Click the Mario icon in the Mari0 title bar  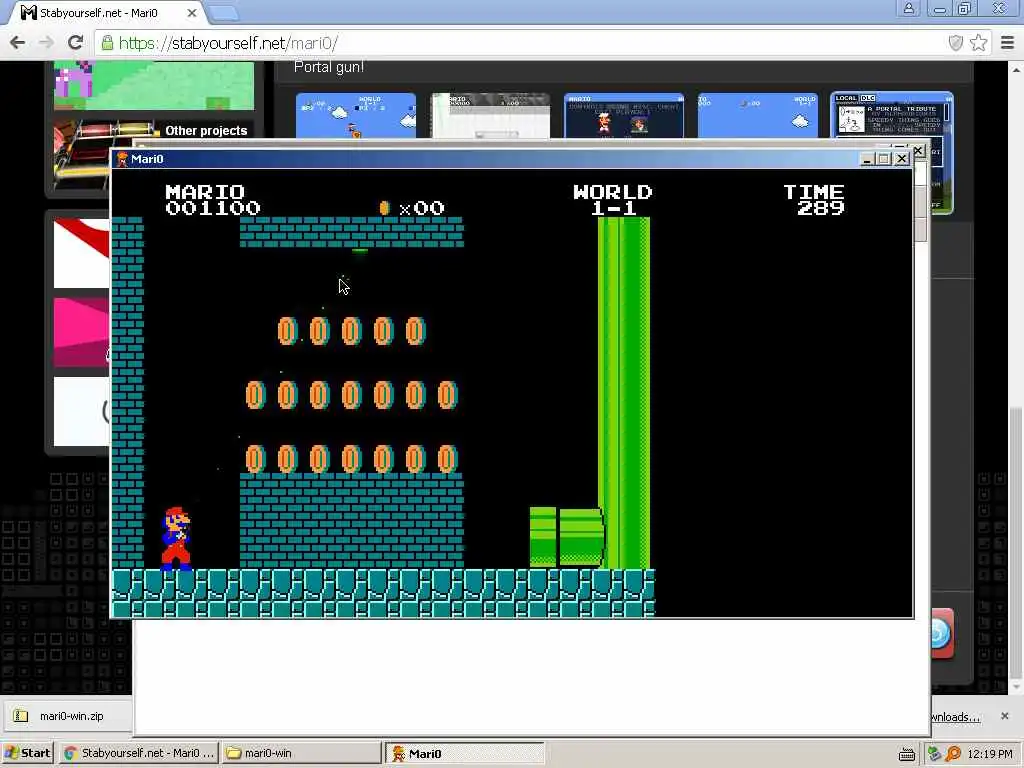(122, 159)
